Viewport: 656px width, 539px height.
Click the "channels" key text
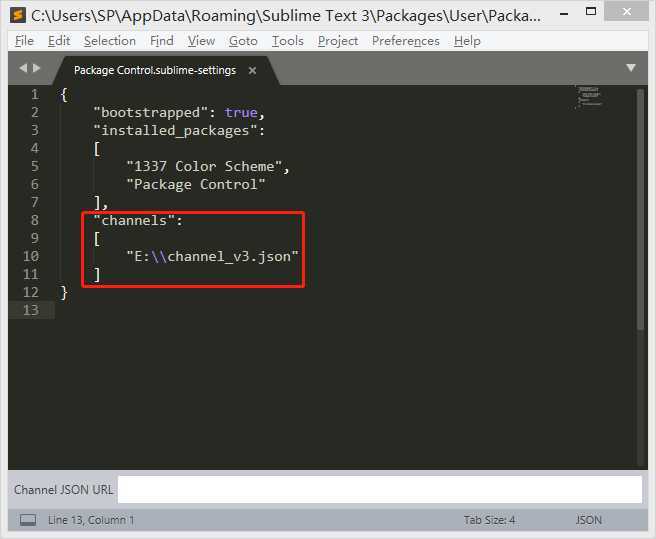coord(134,221)
